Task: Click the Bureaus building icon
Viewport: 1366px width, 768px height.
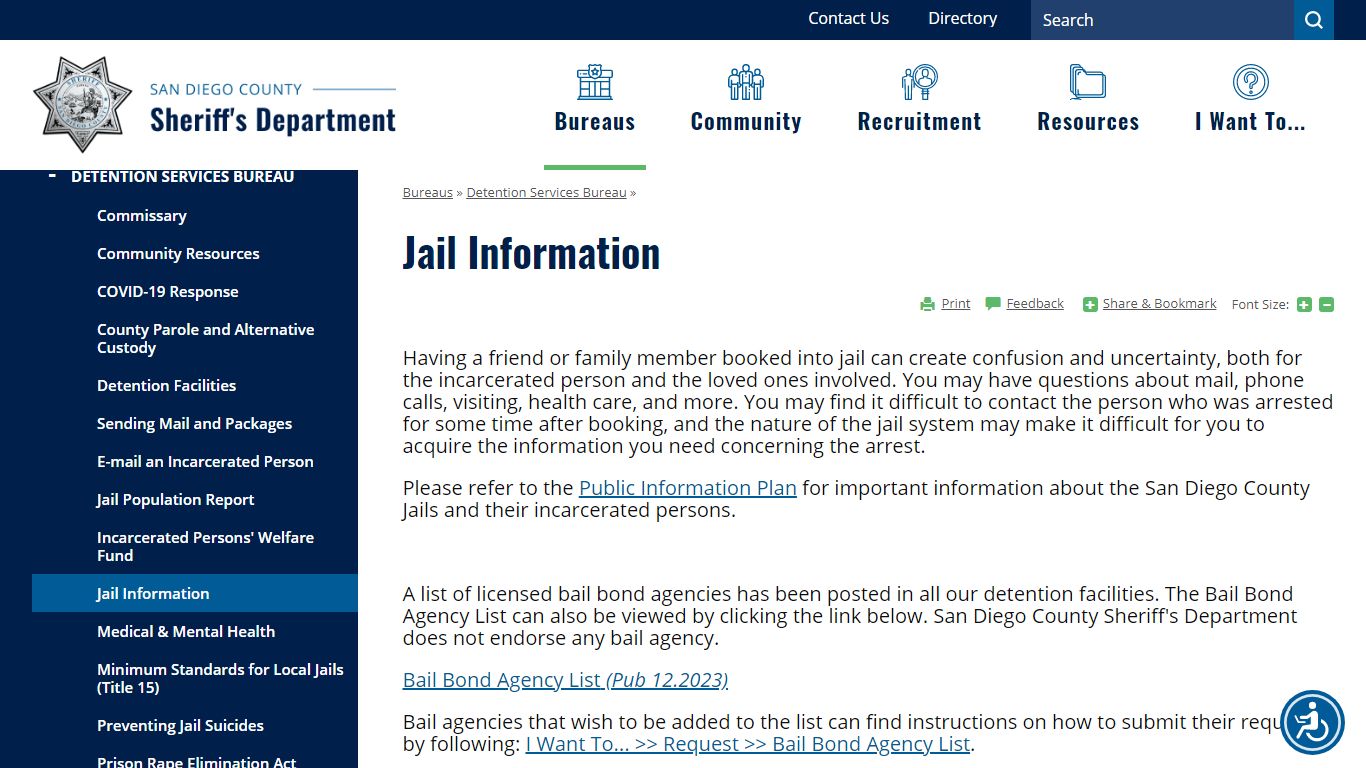Action: [x=595, y=82]
